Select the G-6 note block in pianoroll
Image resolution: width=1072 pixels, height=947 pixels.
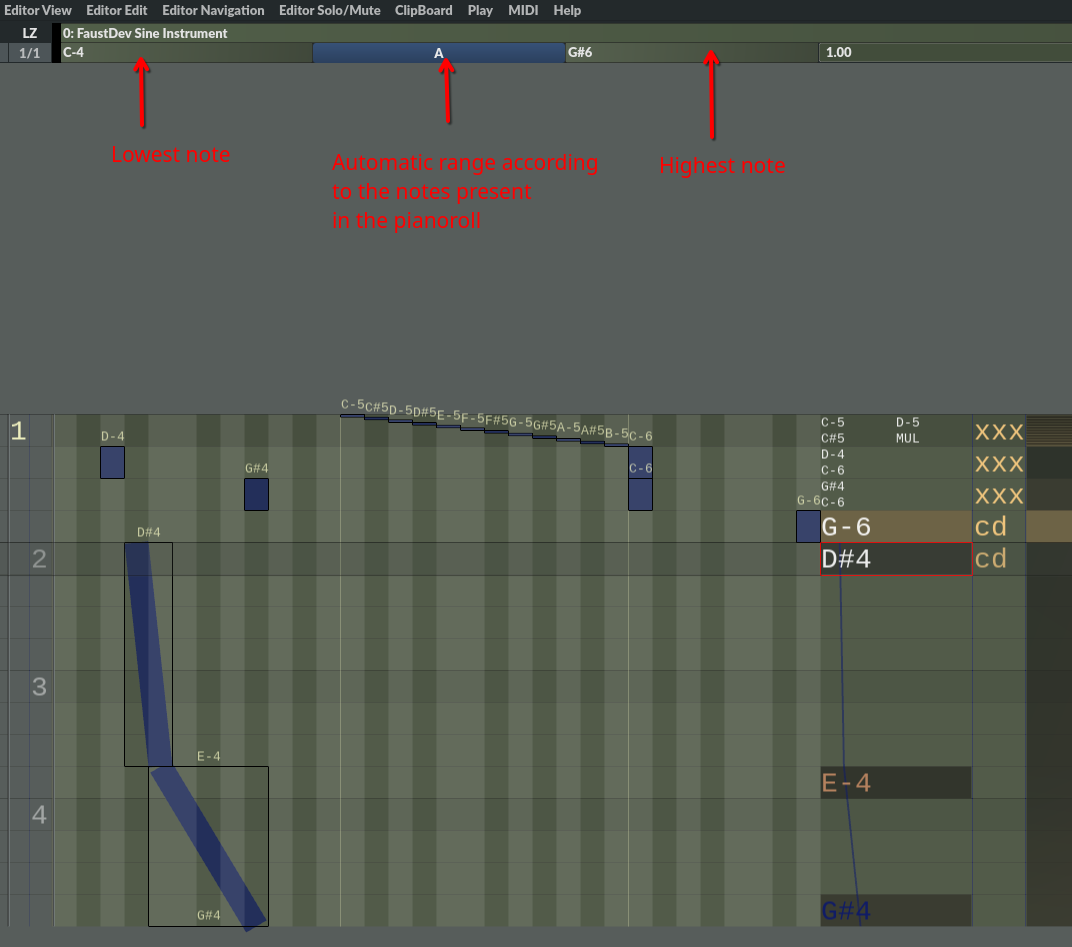808,526
